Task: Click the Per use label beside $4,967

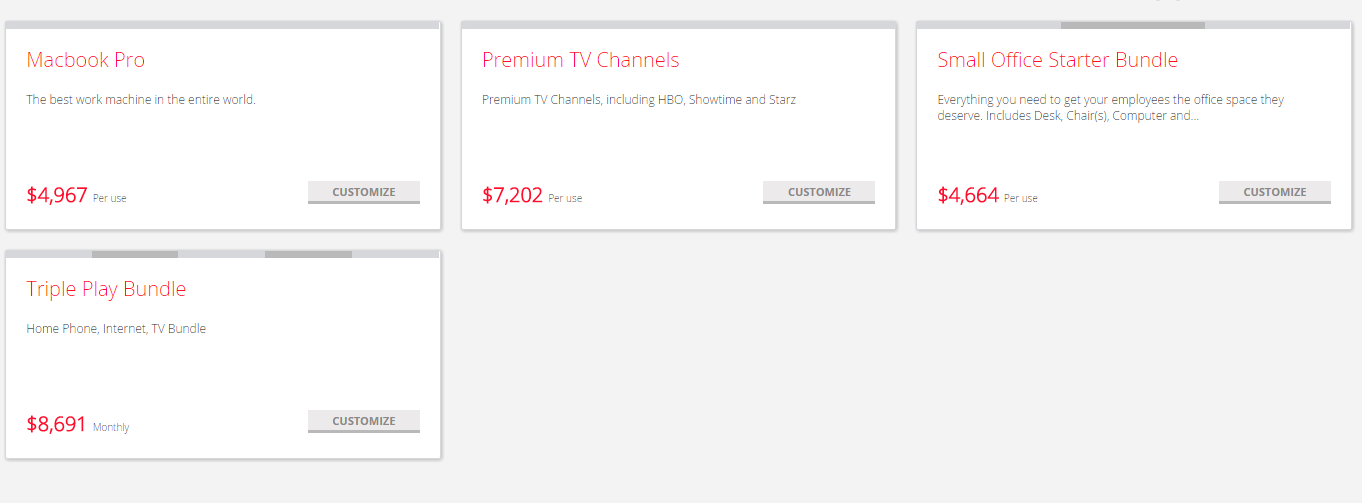Action: (110, 198)
